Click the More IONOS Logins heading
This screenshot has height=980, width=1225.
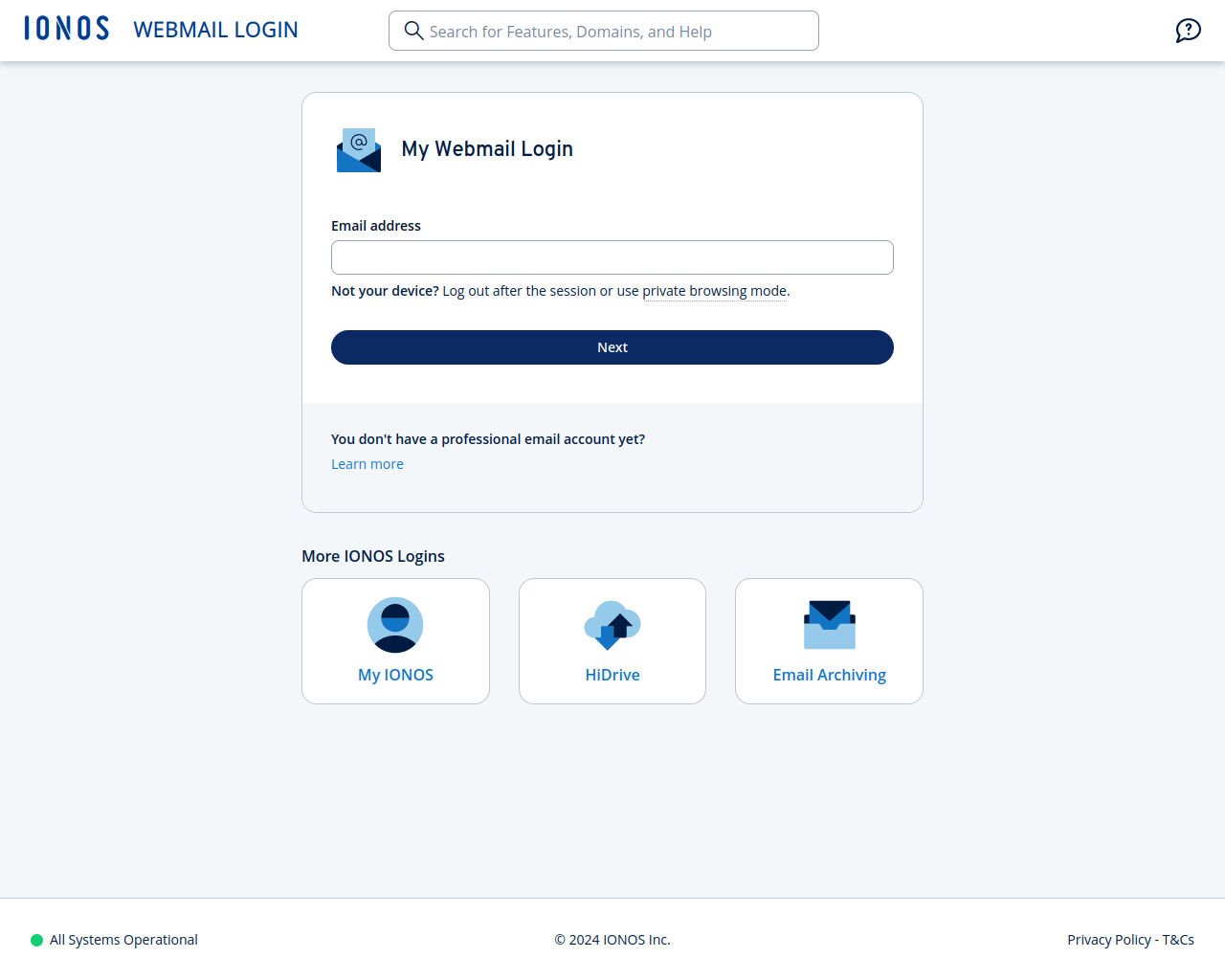pyautogui.click(x=373, y=556)
